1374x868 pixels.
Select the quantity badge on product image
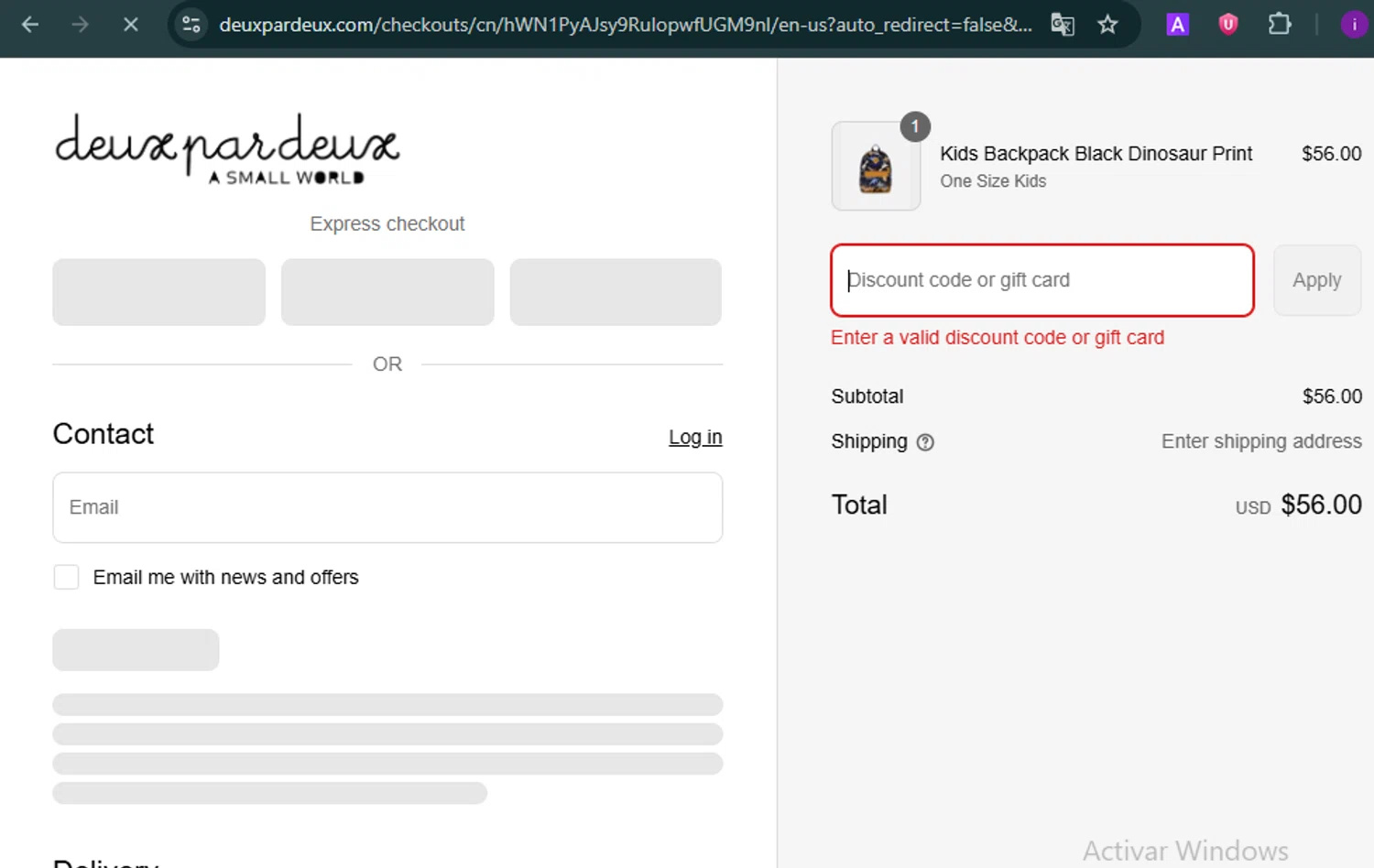click(915, 126)
